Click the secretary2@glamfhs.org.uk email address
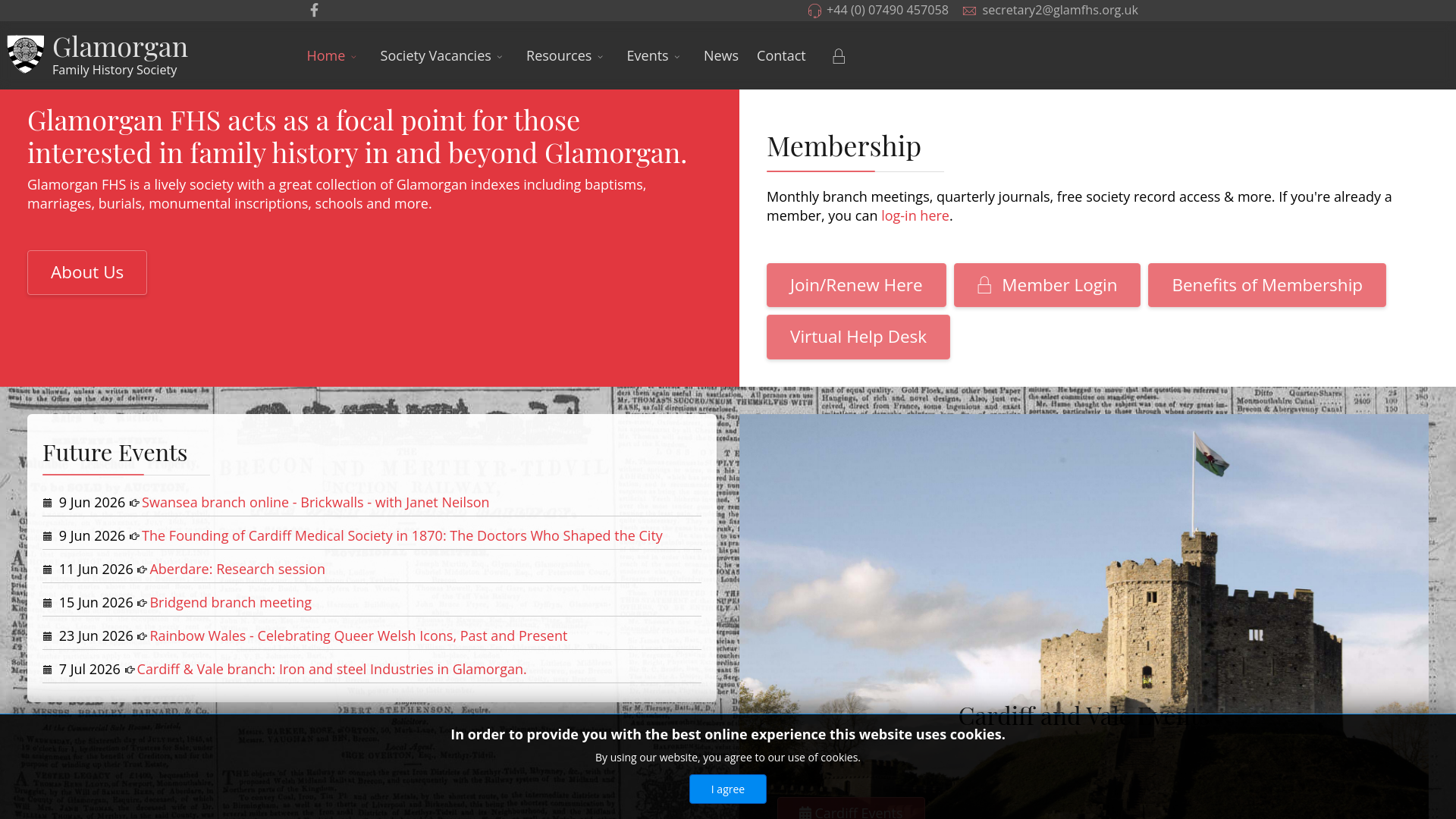Viewport: 1456px width, 819px height. (x=1060, y=10)
